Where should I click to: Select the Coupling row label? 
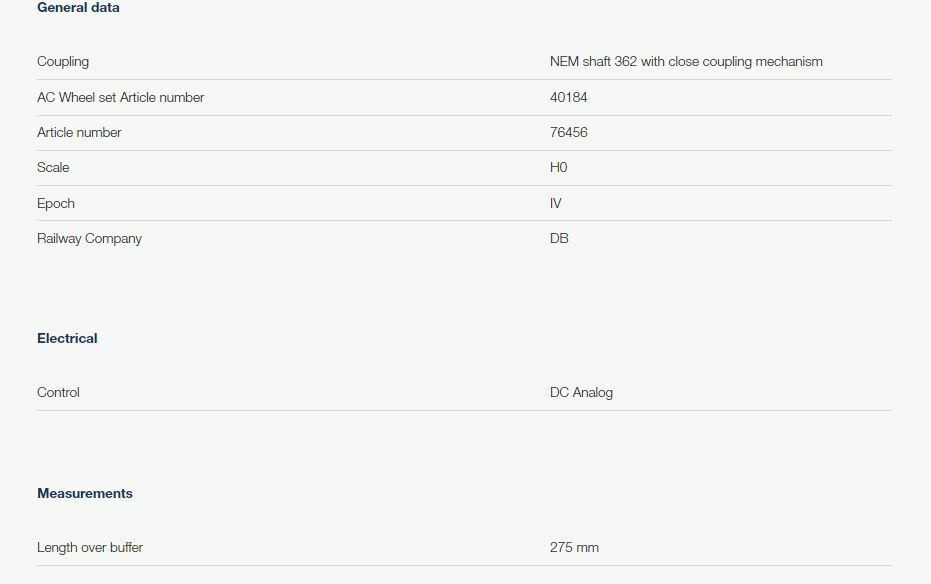[x=63, y=62]
